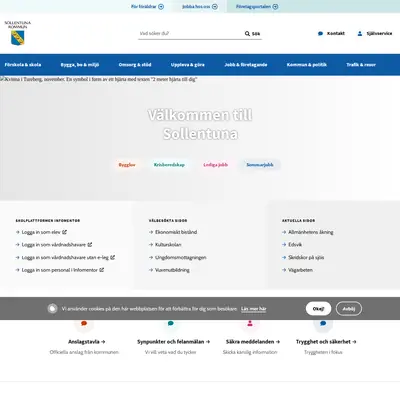
Task: Click the blue Trygghet och säkerhet icon
Action: pos(323,323)
